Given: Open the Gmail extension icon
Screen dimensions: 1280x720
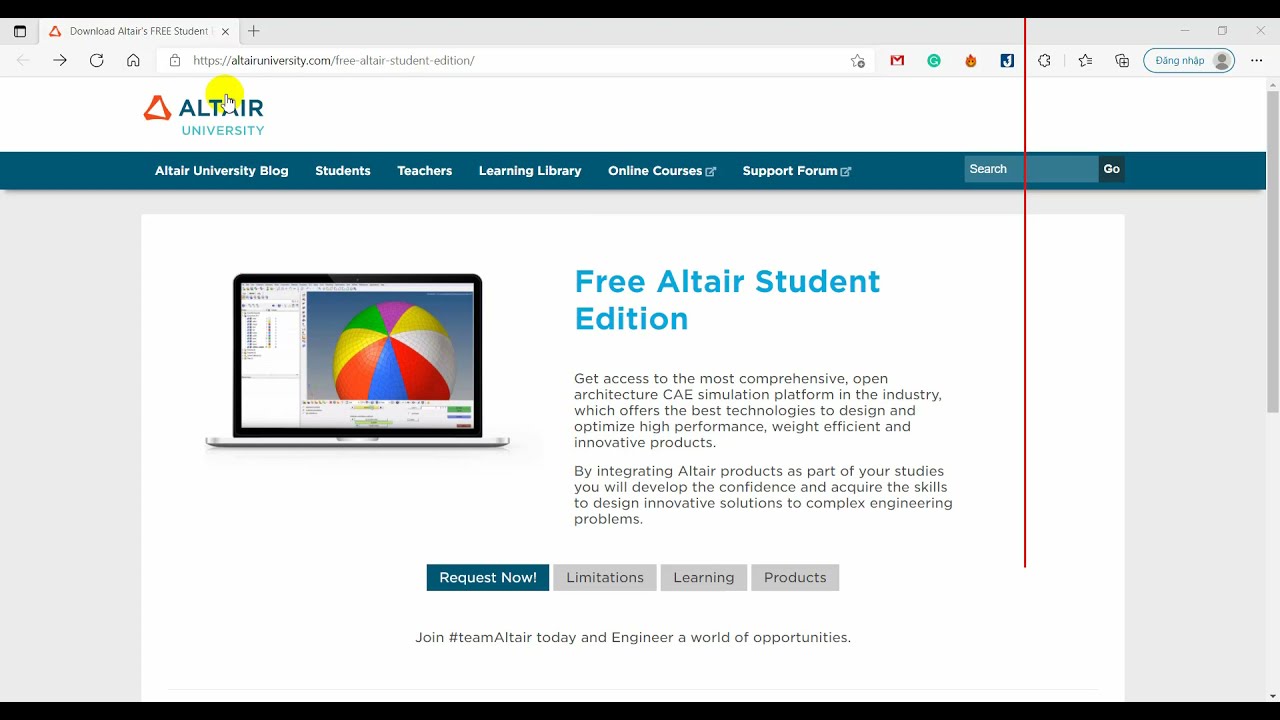Looking at the screenshot, I should (x=897, y=61).
